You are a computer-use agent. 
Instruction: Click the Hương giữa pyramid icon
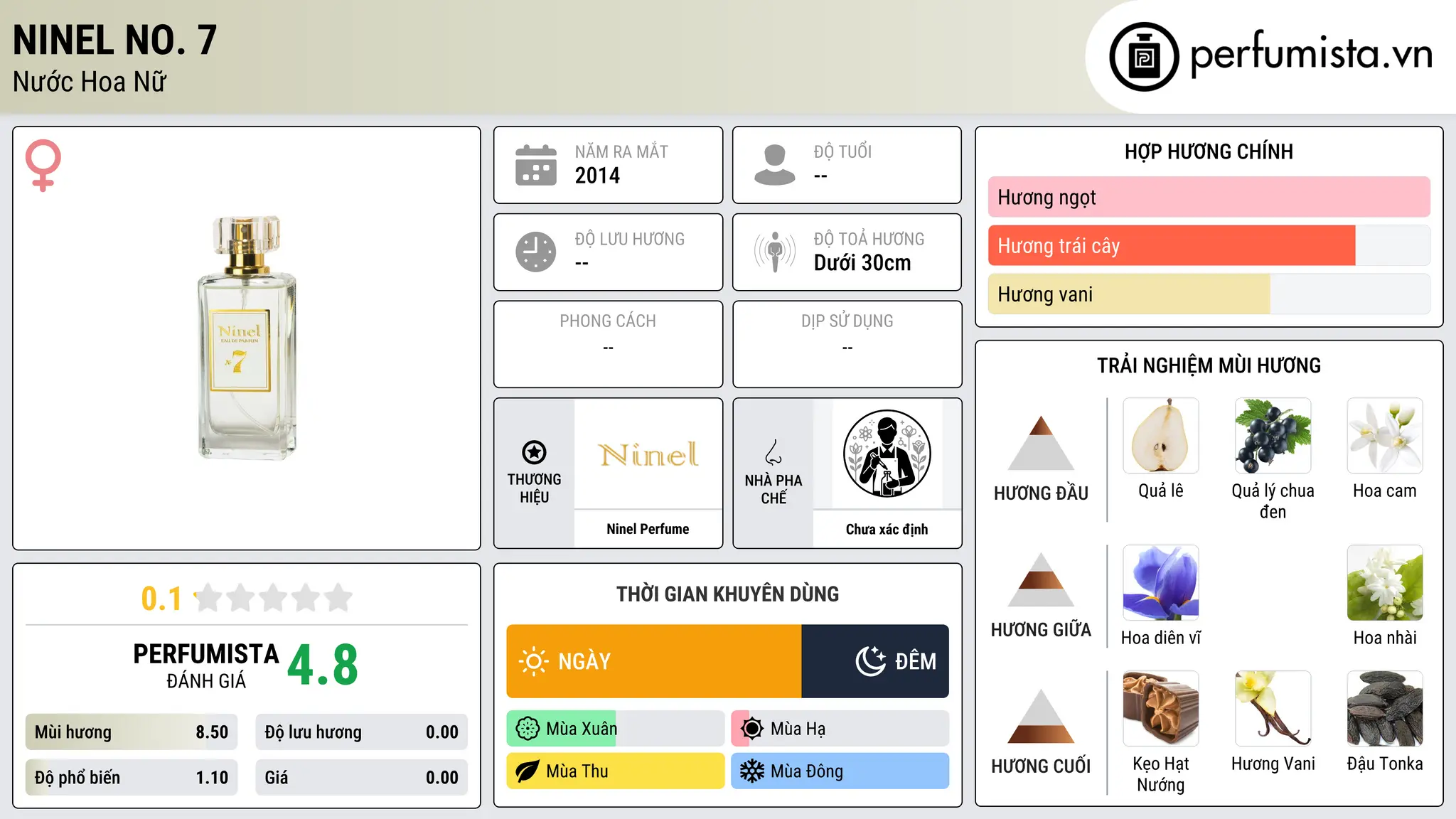(1041, 579)
